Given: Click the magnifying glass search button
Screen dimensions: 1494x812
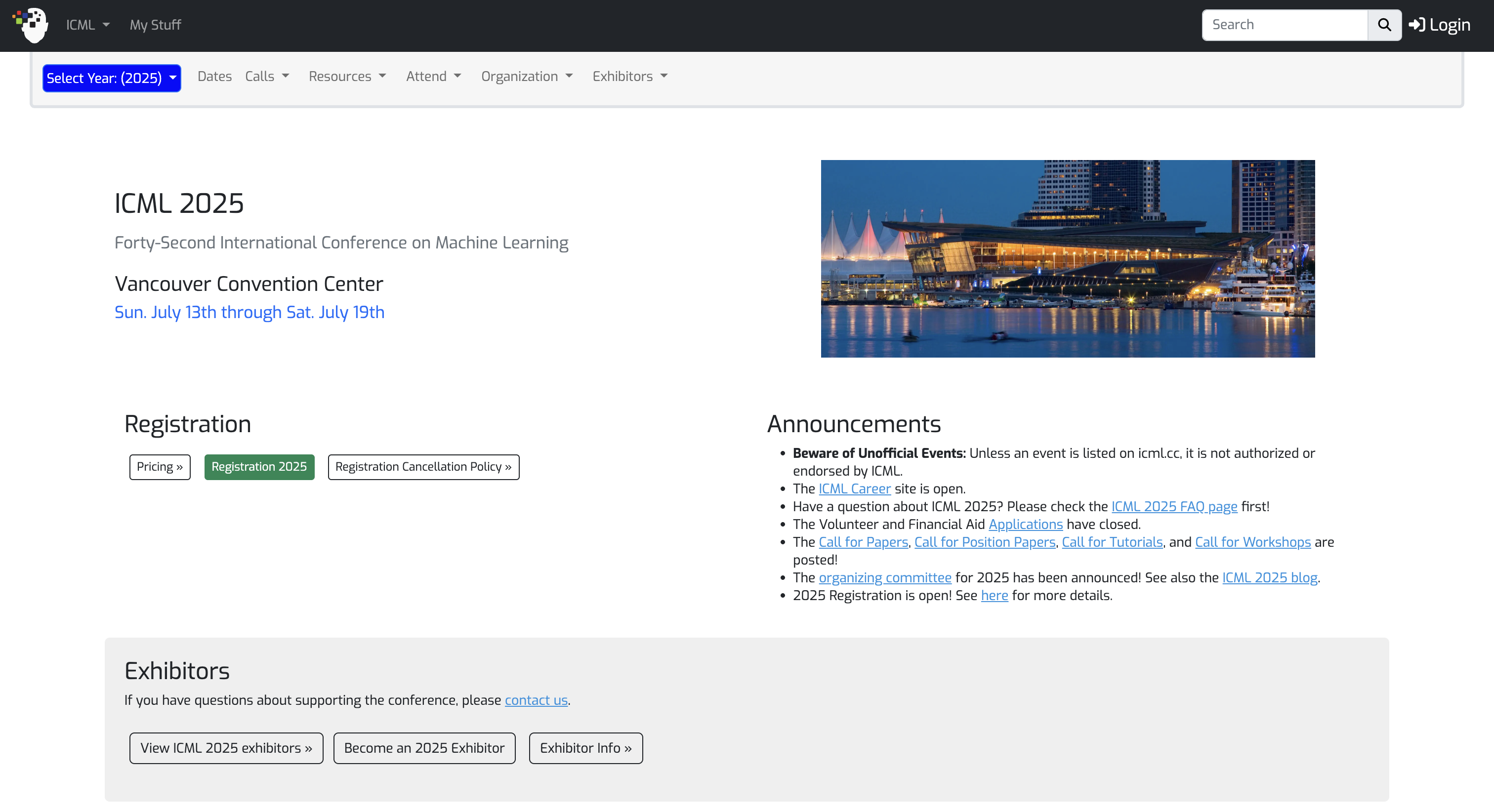Looking at the screenshot, I should pos(1384,25).
